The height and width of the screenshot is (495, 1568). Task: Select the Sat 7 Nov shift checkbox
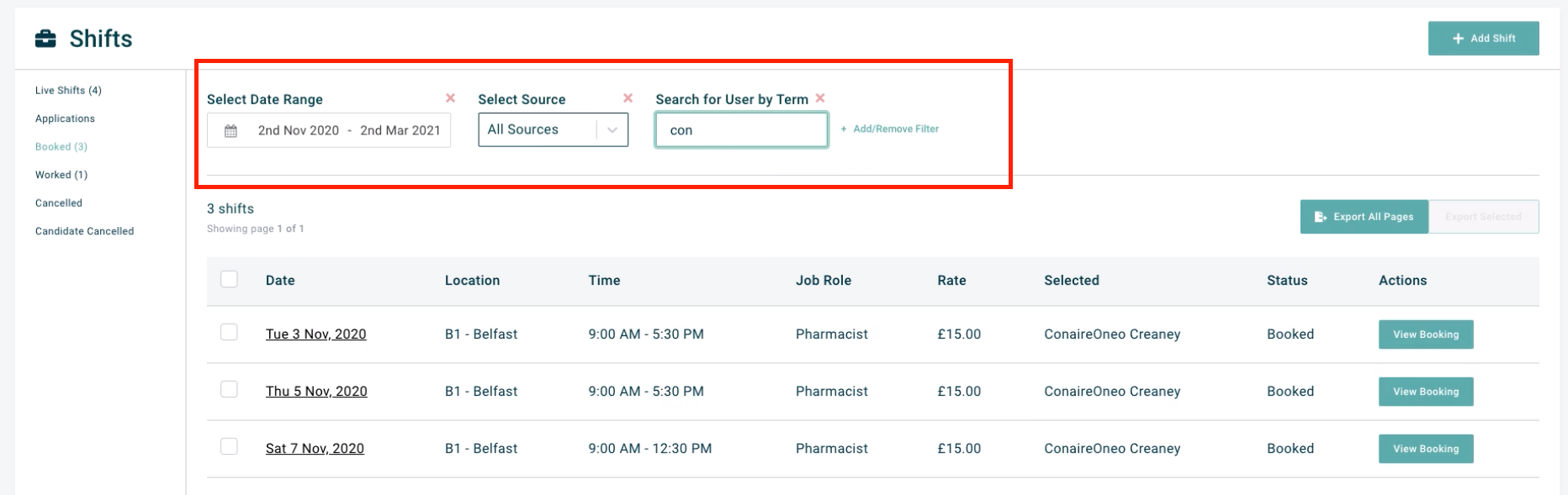coord(229,446)
